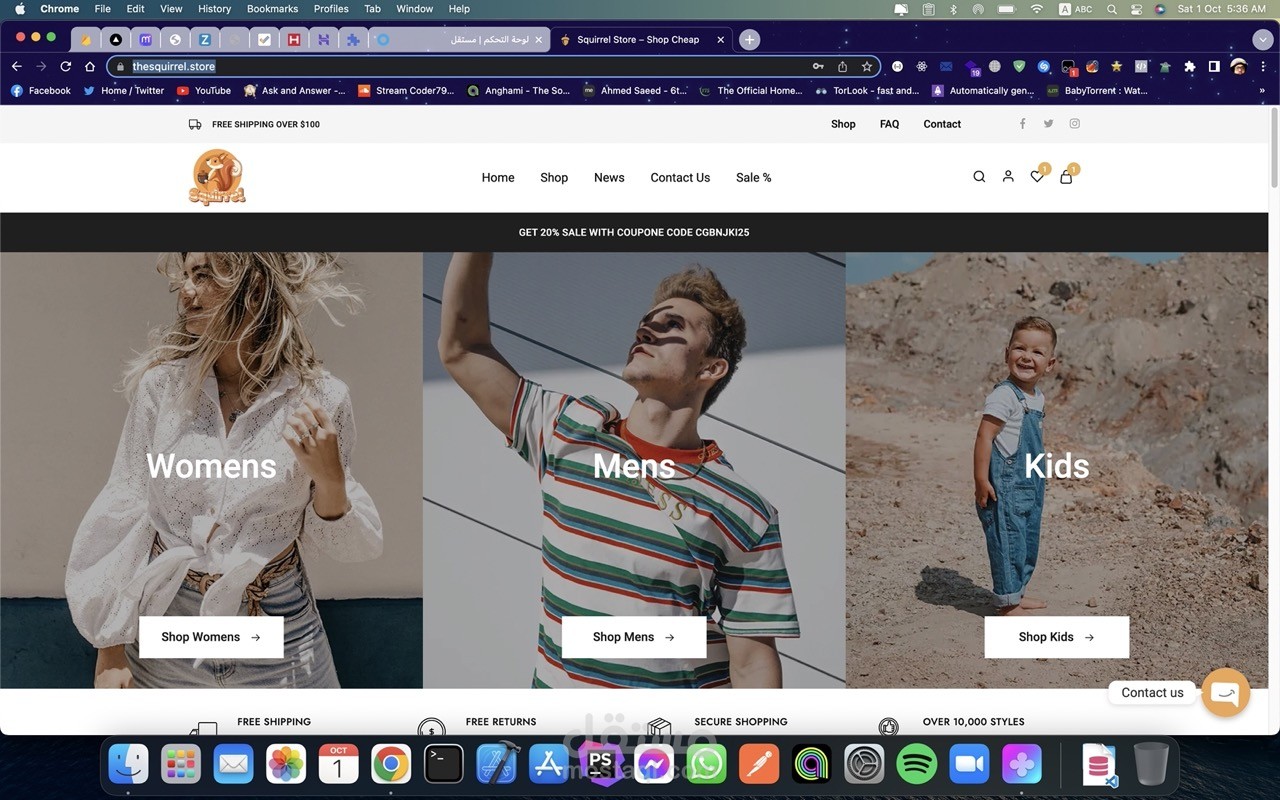Open the History menu in the menu bar
1280x800 pixels.
[x=213, y=8]
